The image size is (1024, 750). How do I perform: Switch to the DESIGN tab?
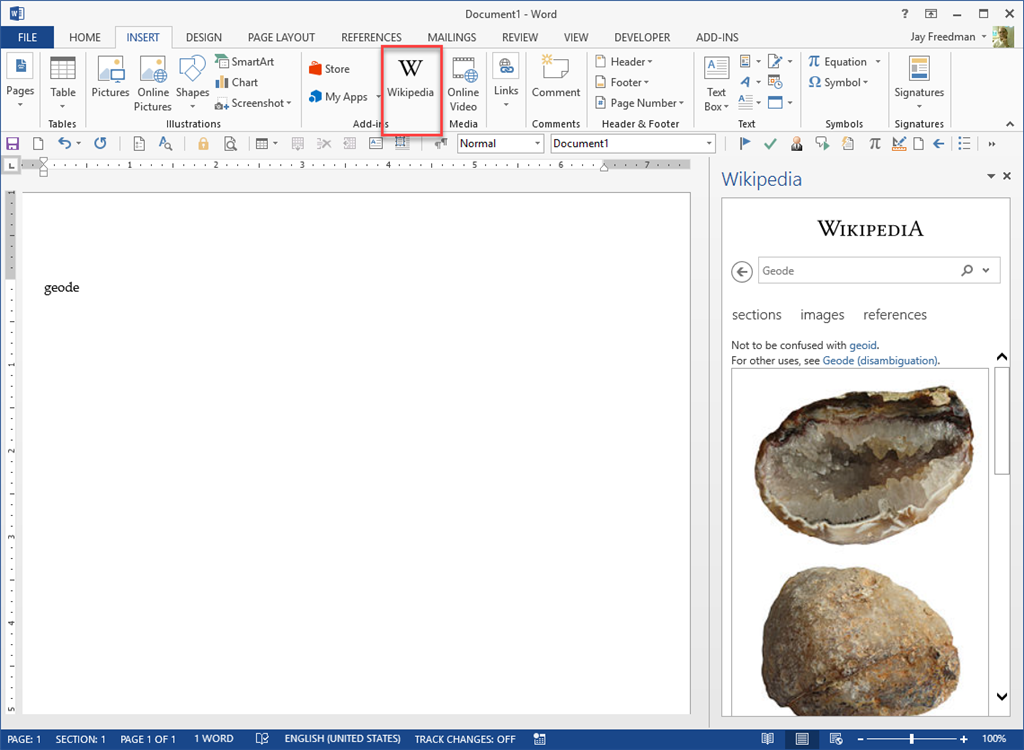[204, 37]
